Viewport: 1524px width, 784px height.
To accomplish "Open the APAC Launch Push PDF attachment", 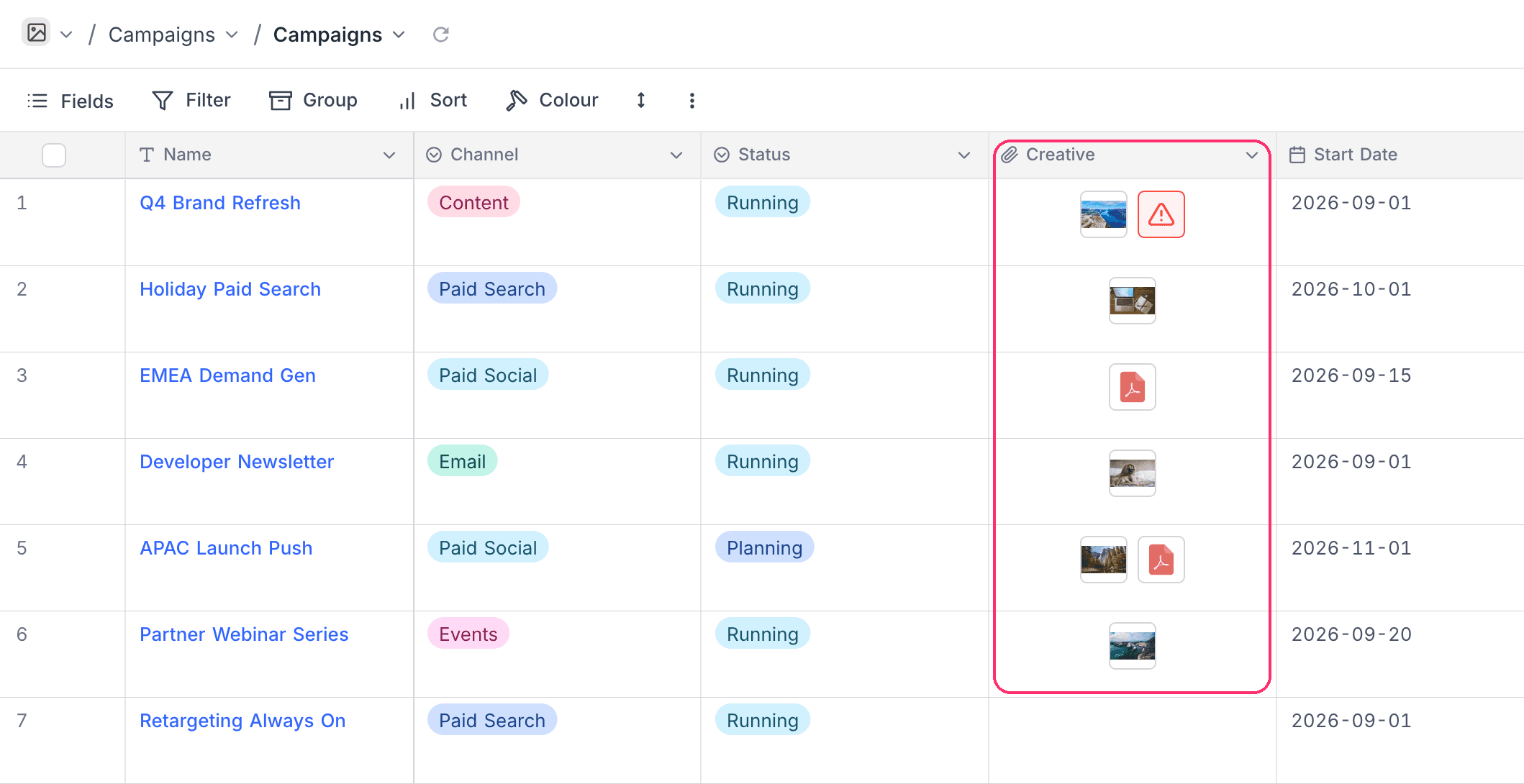I will pyautogui.click(x=1161, y=560).
